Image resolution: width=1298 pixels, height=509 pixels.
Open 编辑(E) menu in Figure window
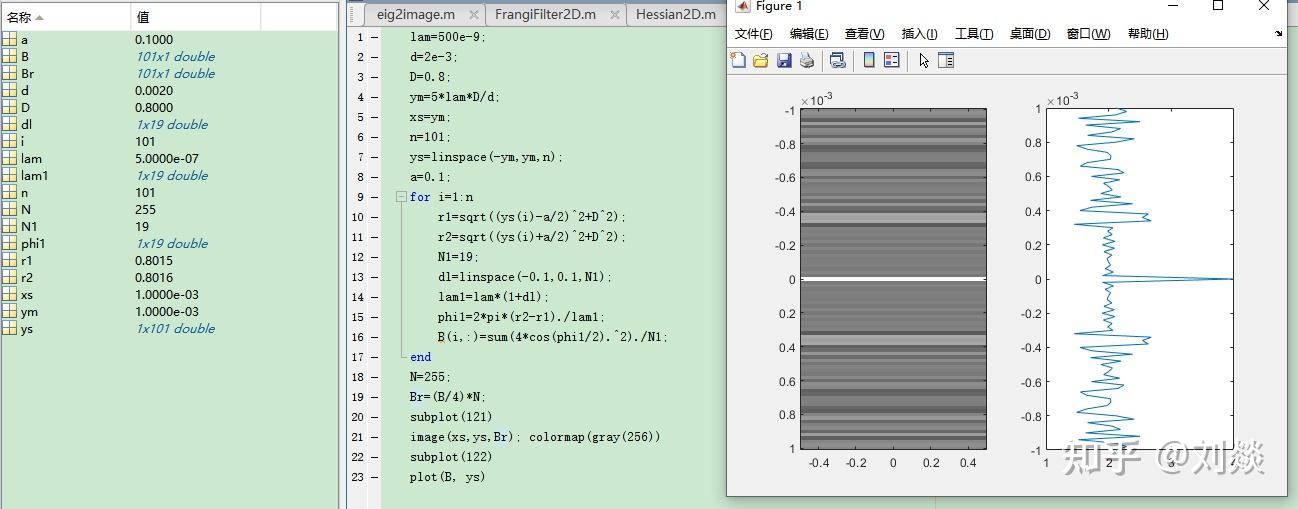(x=809, y=34)
